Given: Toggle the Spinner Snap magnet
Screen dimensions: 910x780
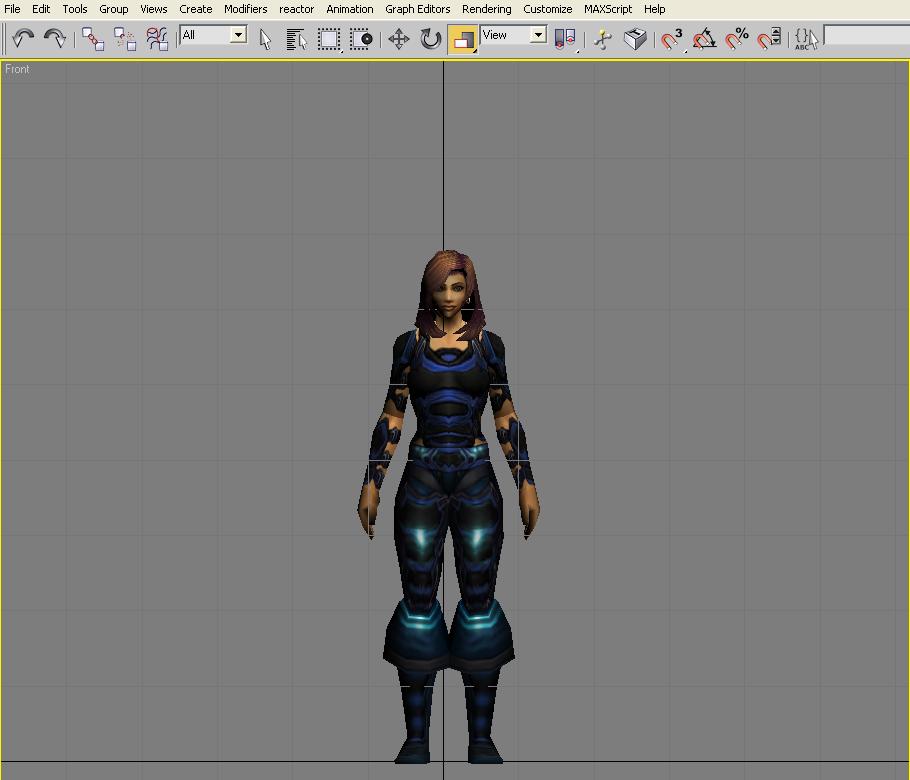Looking at the screenshot, I should (769, 39).
